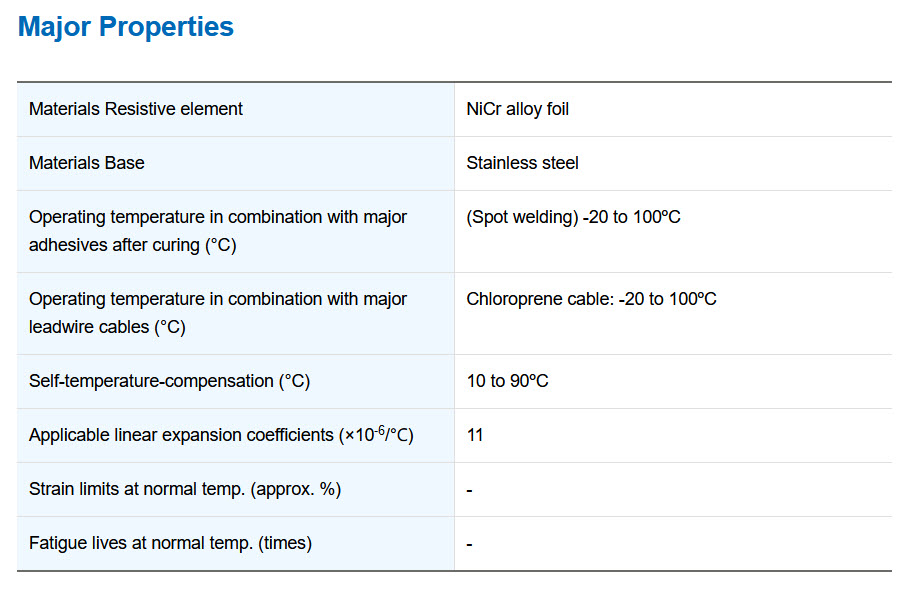
Task: Click the Self-temperature-compensation label
Action: [169, 381]
